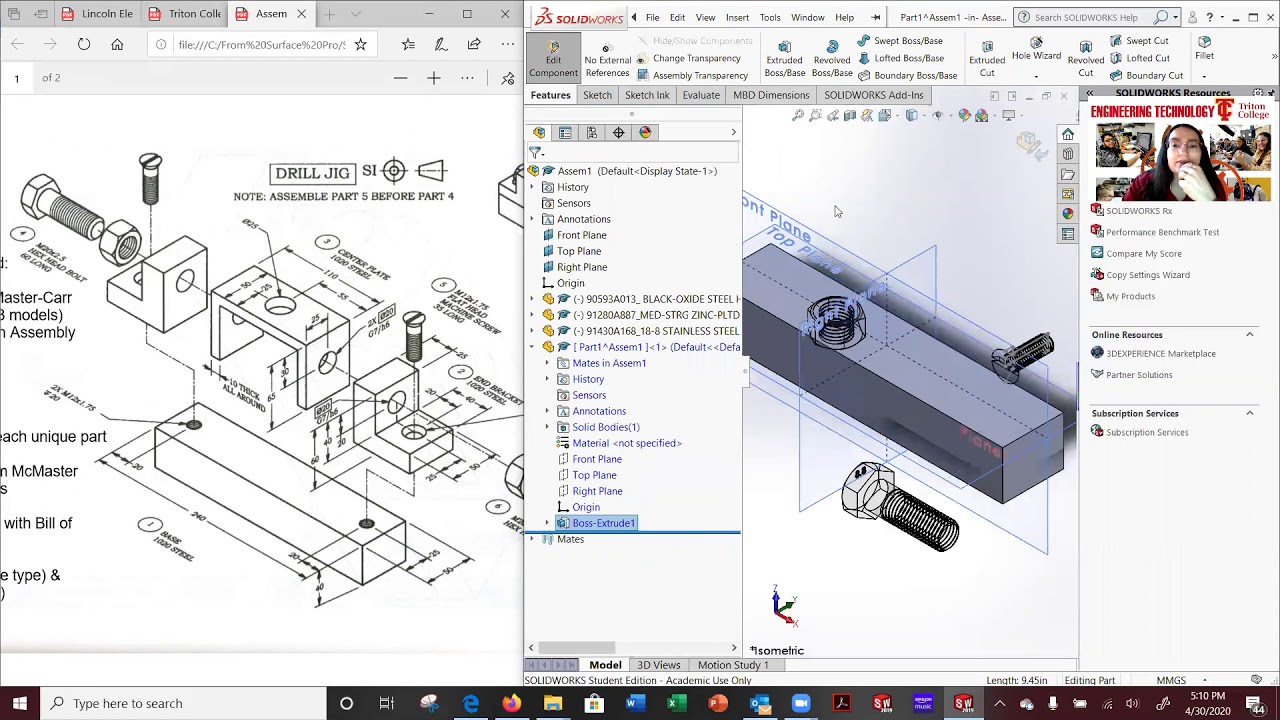The image size is (1280, 720).
Task: Open Fillet dropdown arrow
Action: click(x=1204, y=77)
